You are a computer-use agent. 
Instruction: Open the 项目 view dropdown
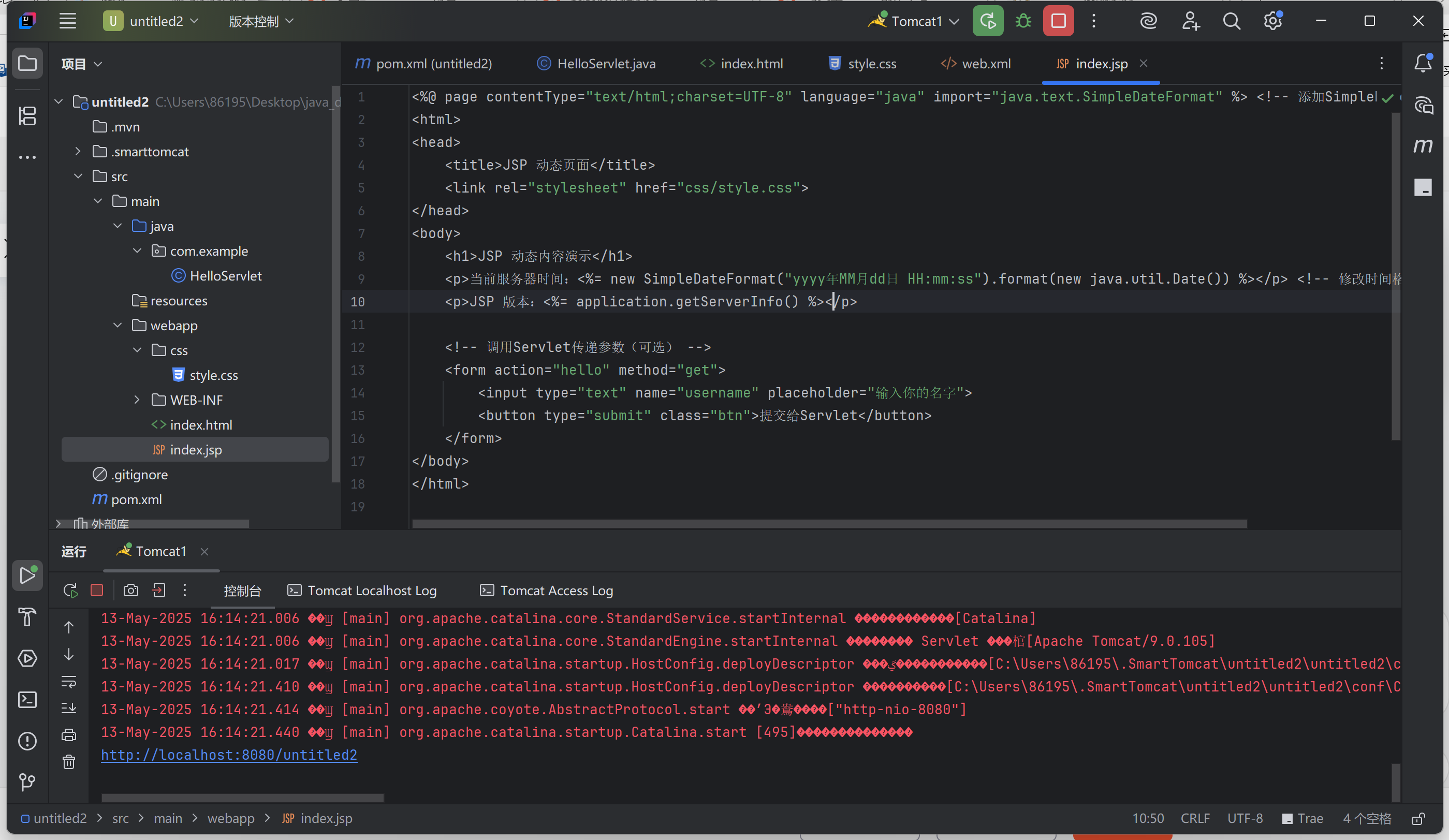coord(82,64)
